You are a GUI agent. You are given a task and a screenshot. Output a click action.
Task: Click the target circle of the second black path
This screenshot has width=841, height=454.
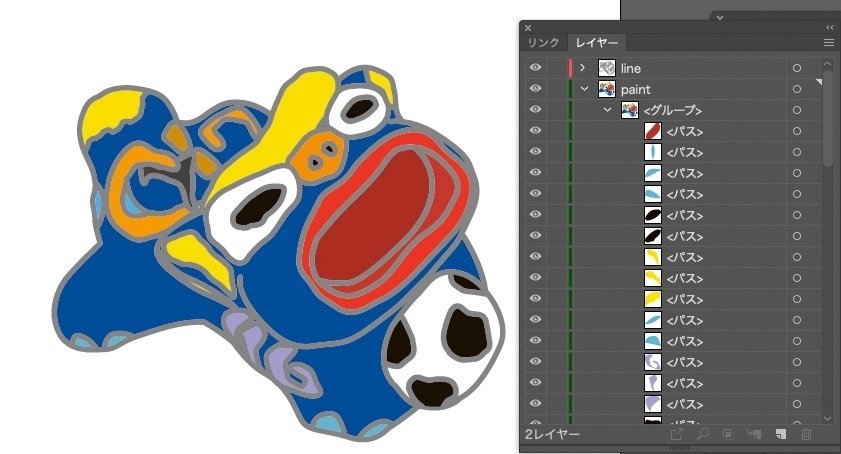click(x=797, y=236)
